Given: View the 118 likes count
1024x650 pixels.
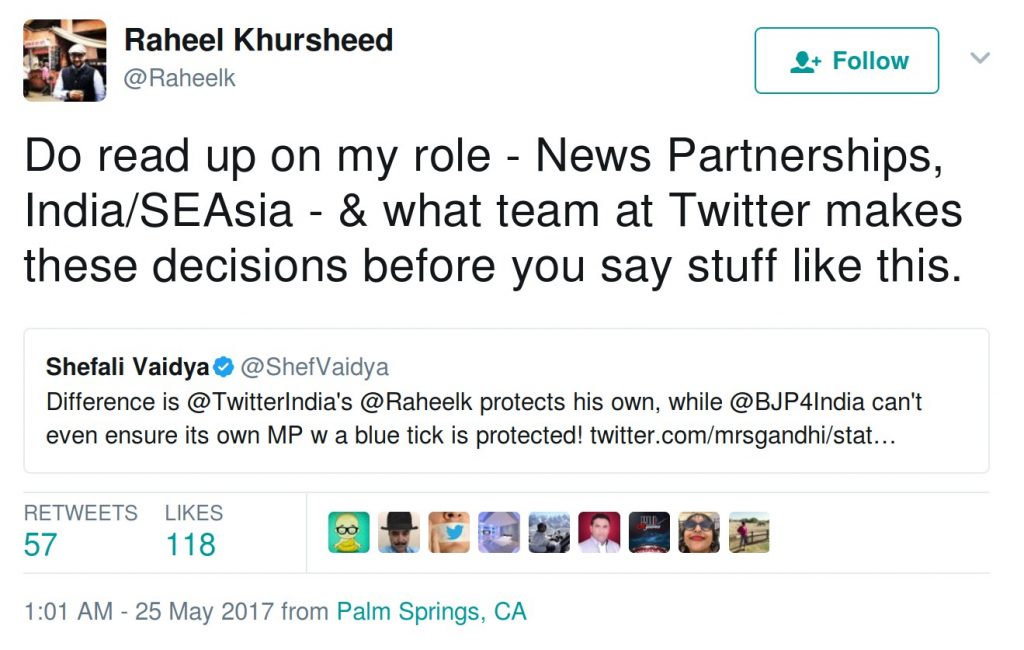Looking at the screenshot, I should [190, 545].
